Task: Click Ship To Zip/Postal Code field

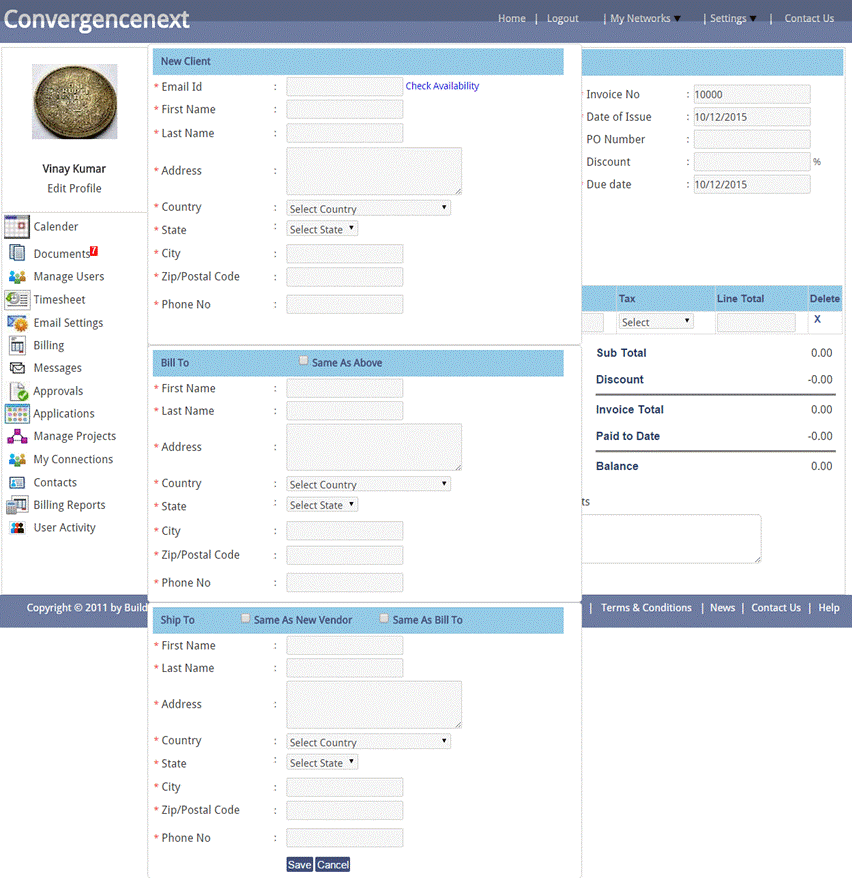Action: (345, 810)
